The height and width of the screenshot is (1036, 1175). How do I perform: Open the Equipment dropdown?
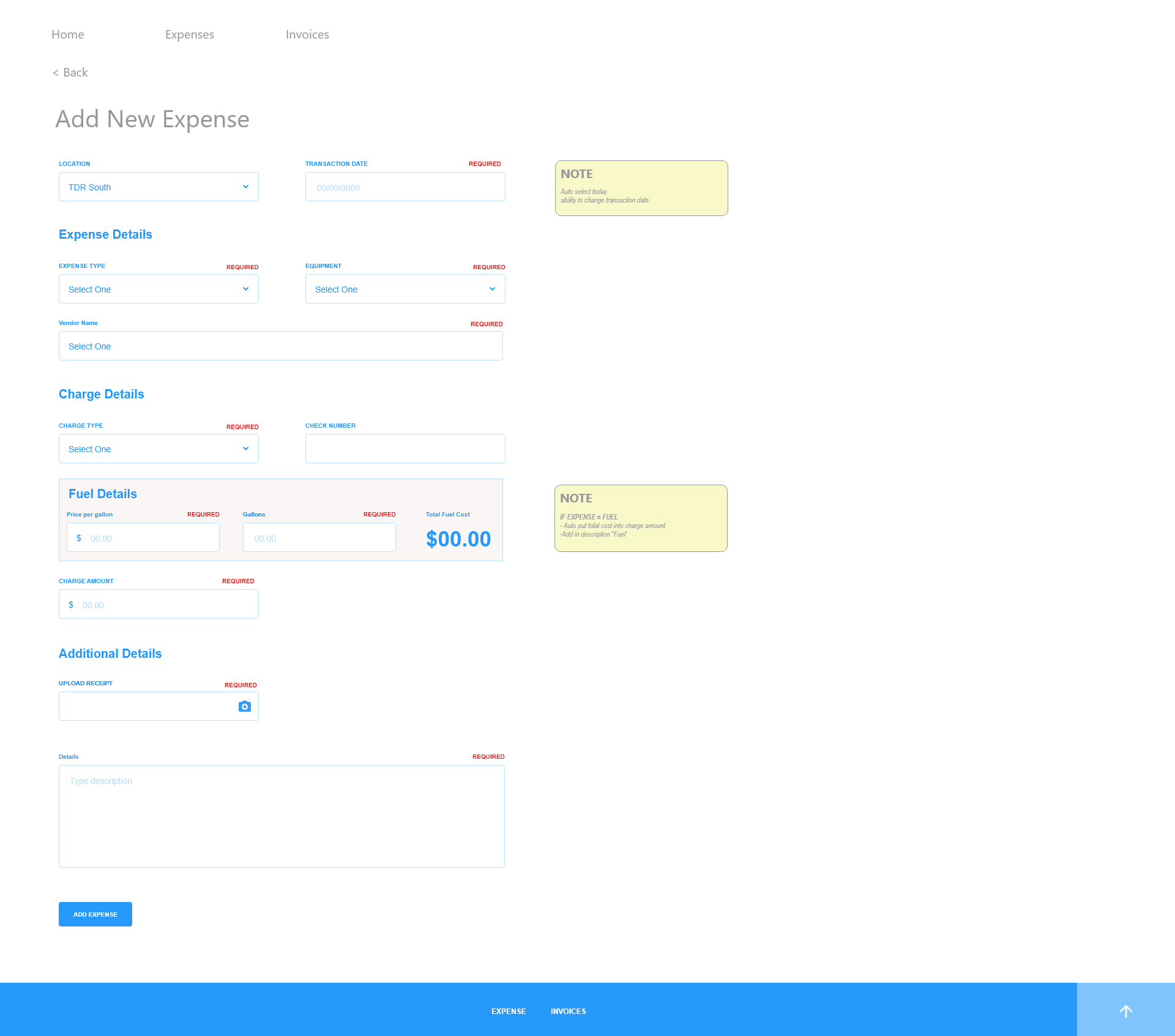tap(405, 289)
